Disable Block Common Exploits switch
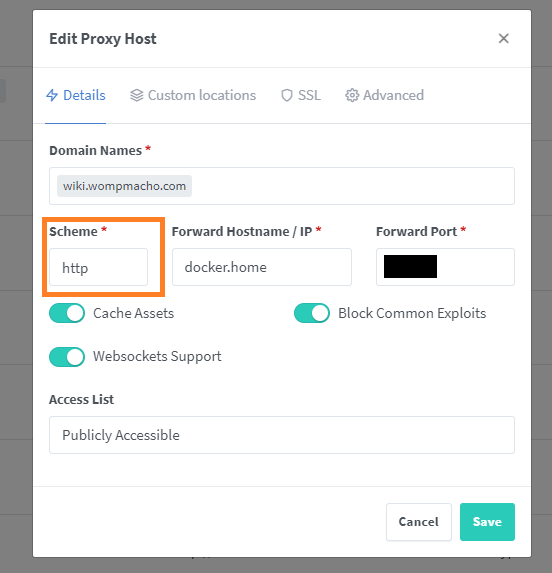The width and height of the screenshot is (552, 573). (312, 313)
